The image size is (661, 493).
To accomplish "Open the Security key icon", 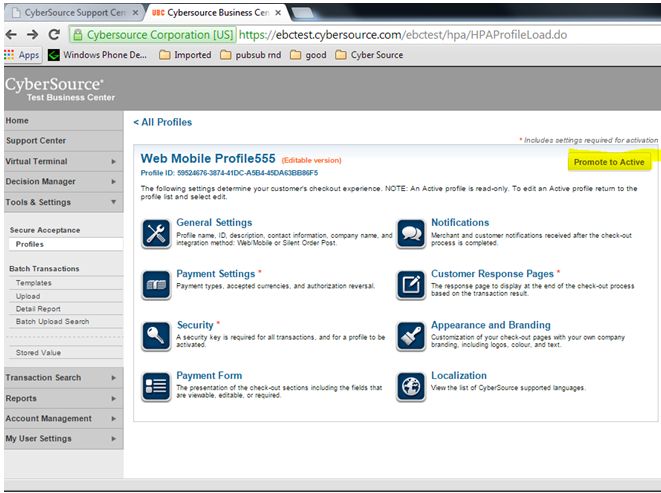I will [x=156, y=336].
